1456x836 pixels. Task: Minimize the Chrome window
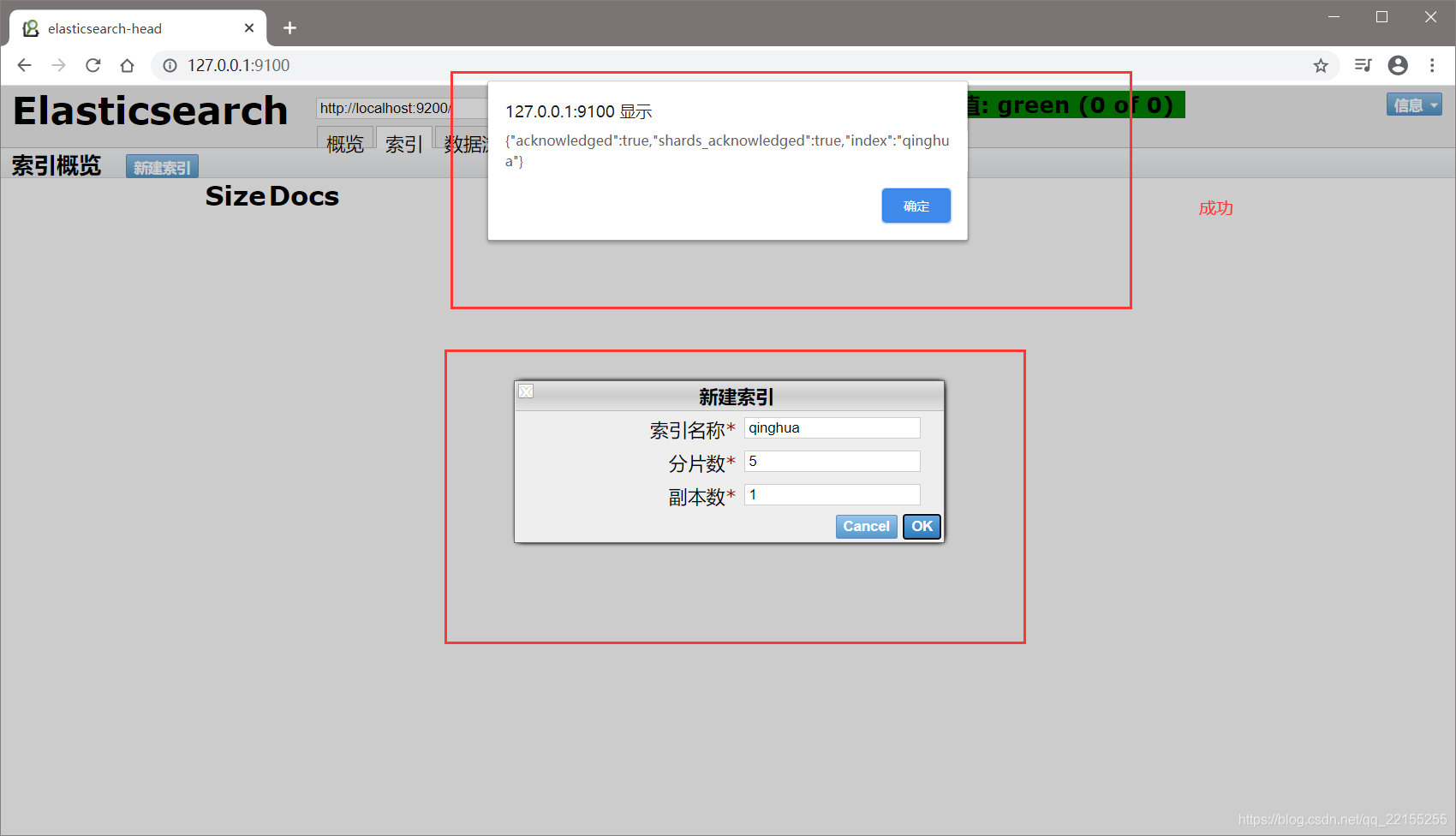pos(1334,17)
